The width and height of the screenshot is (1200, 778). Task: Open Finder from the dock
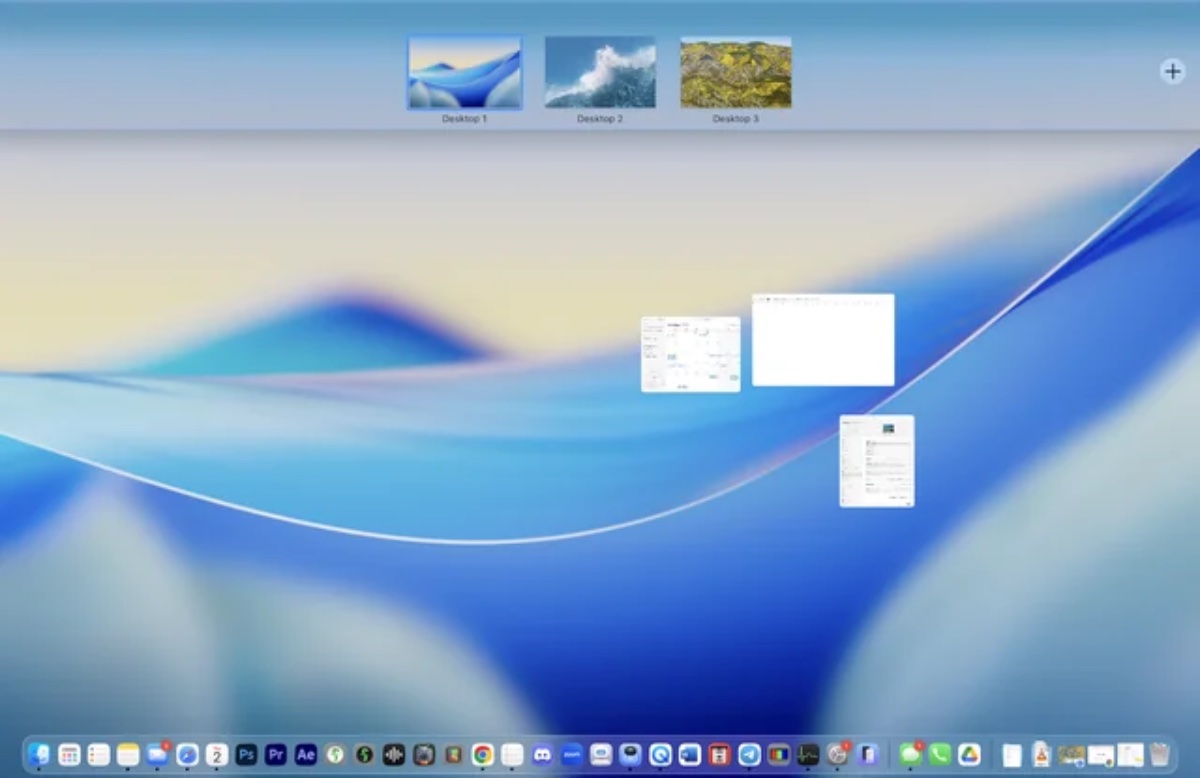tap(38, 754)
